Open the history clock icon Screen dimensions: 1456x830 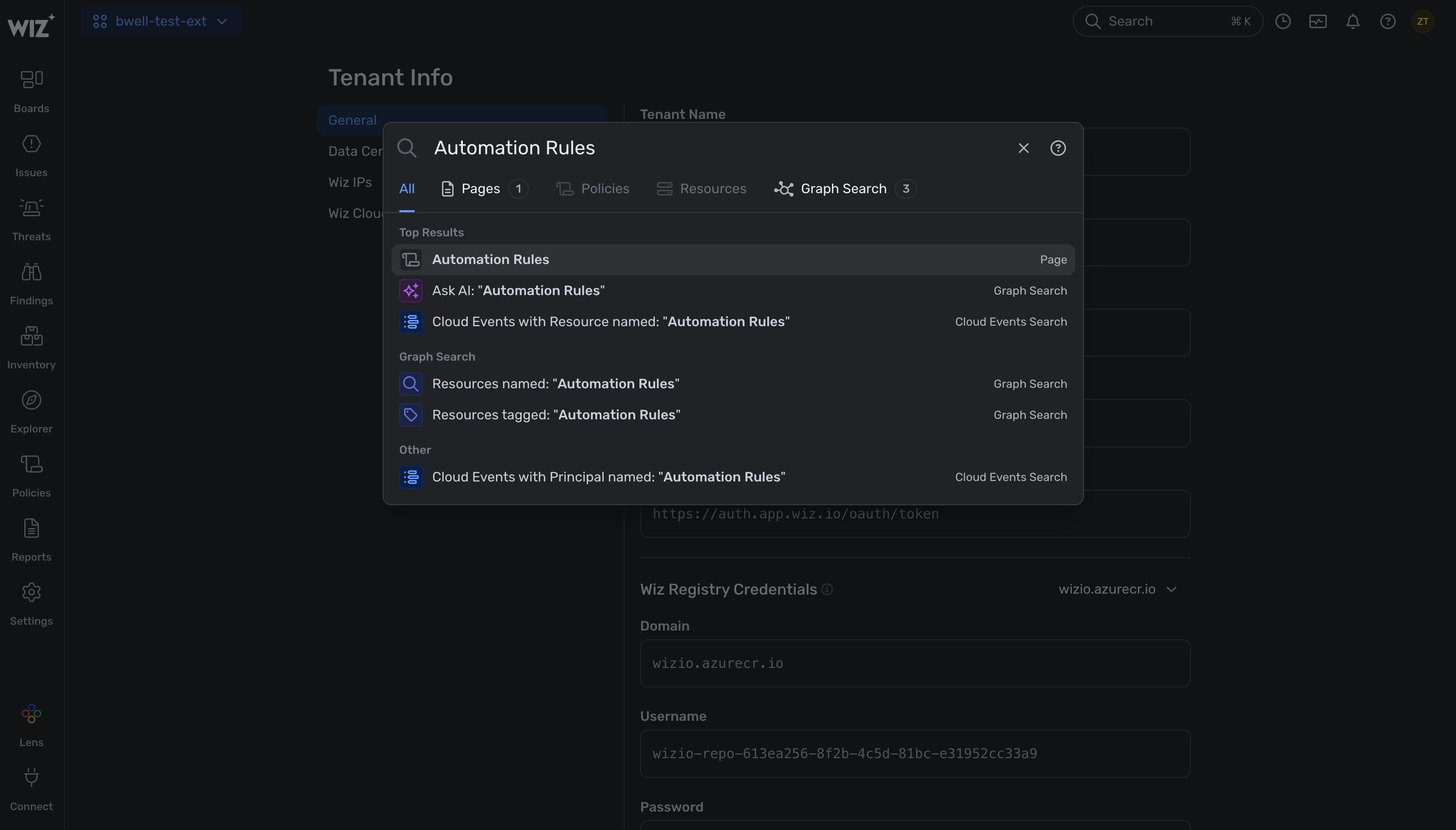tap(1283, 22)
